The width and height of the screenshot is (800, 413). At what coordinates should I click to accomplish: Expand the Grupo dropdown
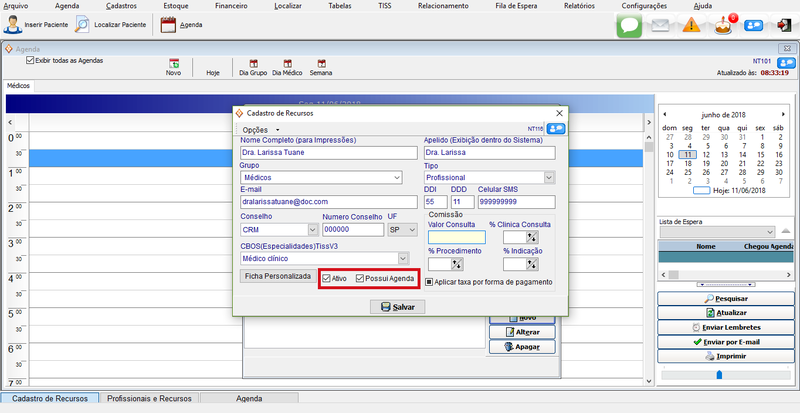tap(396, 178)
